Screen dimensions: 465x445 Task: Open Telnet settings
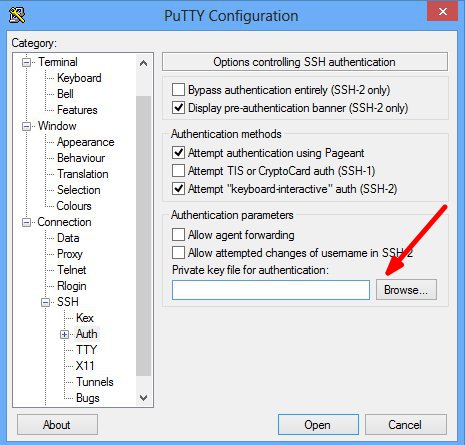tap(72, 270)
